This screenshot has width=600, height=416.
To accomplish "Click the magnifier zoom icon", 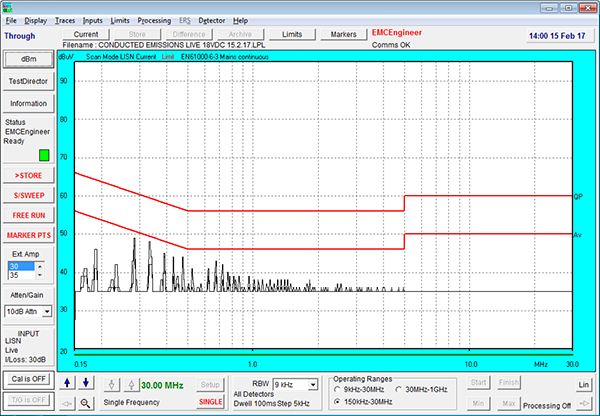I will coord(85,402).
